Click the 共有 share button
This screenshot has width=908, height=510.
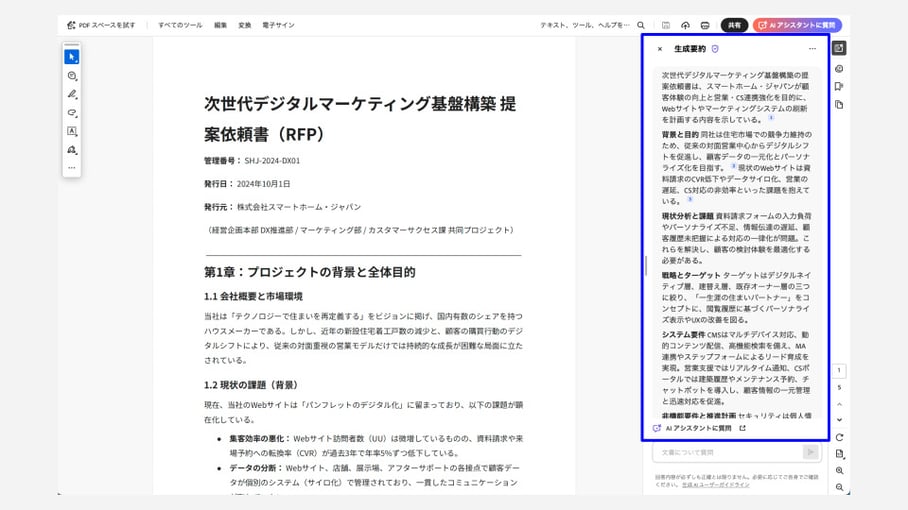(734, 25)
